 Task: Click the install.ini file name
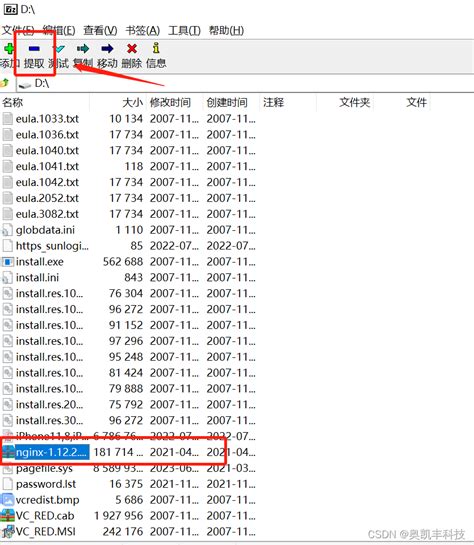coord(37,278)
